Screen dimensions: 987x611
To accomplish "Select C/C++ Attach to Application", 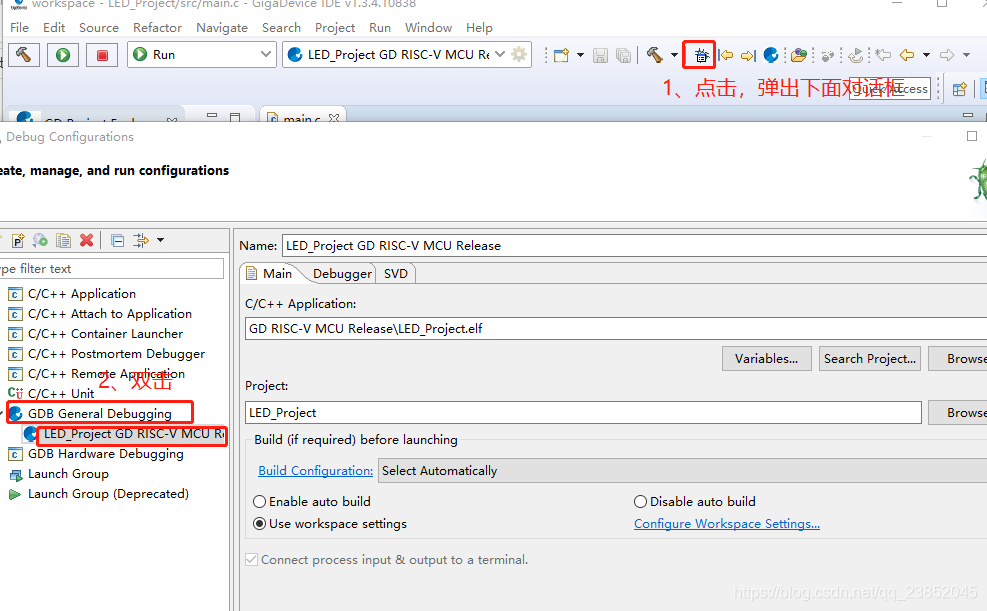I will 110,314.
